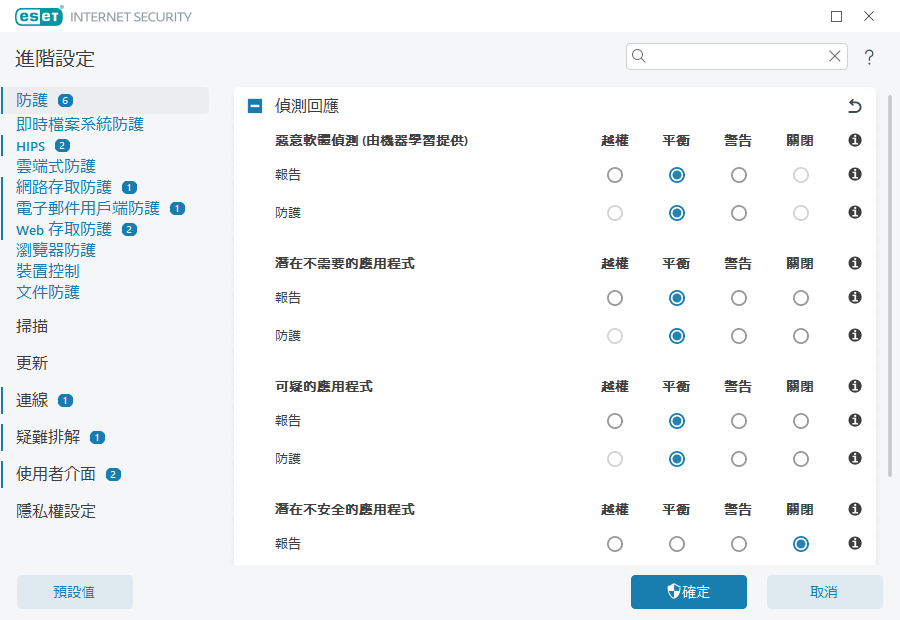Show info for 惡意軟體偵測 防護 row
Screen dimensions: 900x620
coord(855,212)
